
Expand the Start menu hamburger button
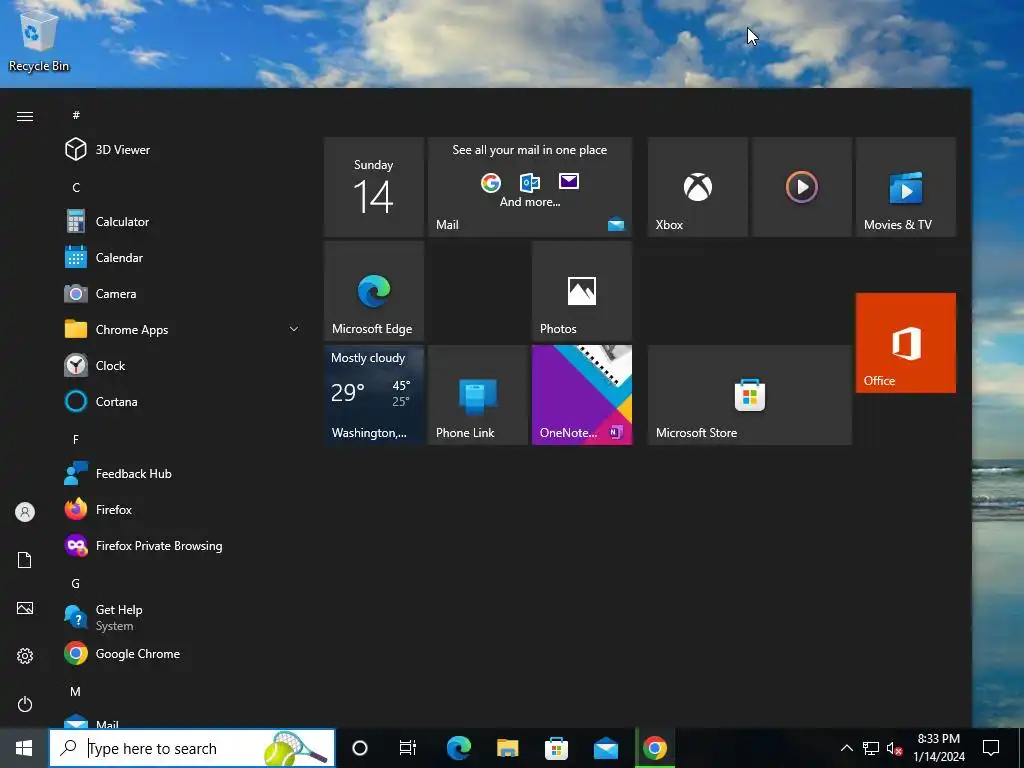(x=25, y=116)
